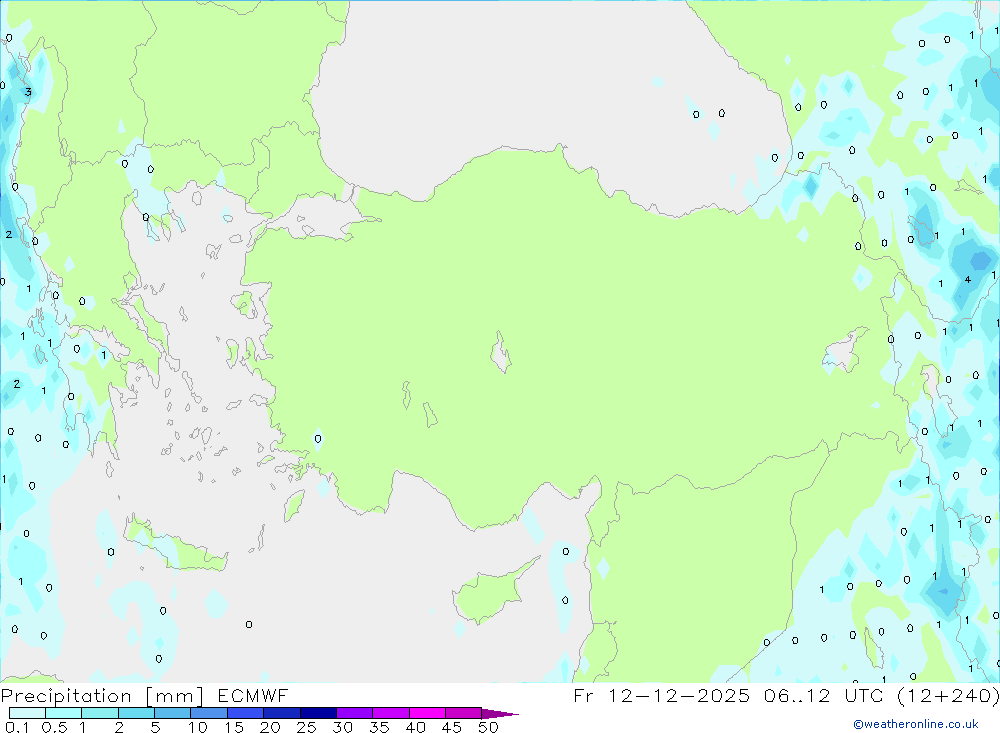Image resolution: width=1000 pixels, height=733 pixels.
Task: Click the '(12+240)' forecast step text
Action: coord(948,695)
